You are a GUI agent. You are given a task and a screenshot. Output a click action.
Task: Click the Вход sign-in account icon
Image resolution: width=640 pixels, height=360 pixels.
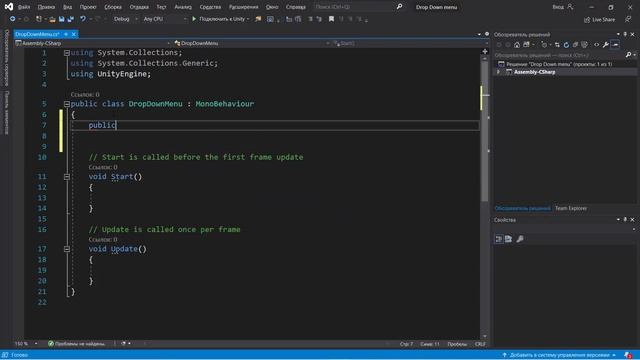570,7
